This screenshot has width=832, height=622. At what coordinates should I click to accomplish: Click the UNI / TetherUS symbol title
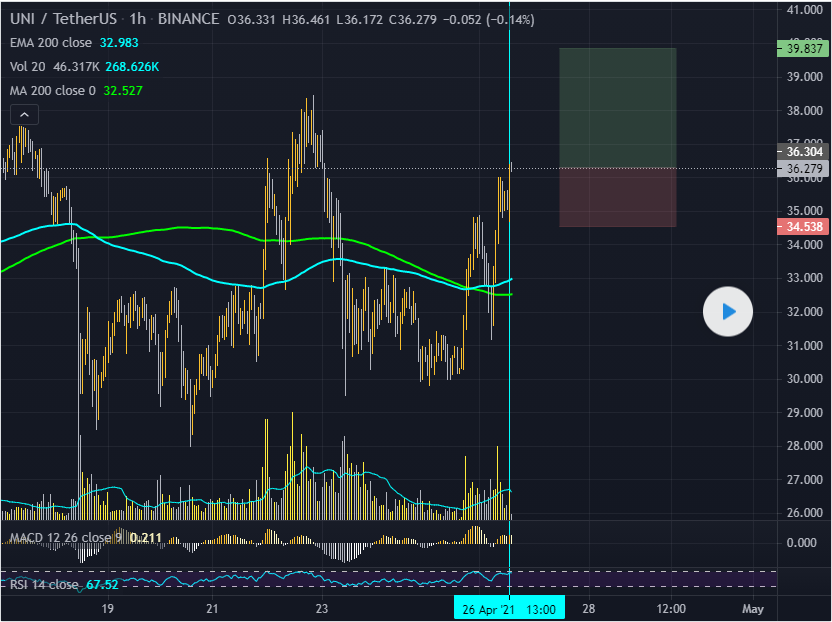click(61, 20)
